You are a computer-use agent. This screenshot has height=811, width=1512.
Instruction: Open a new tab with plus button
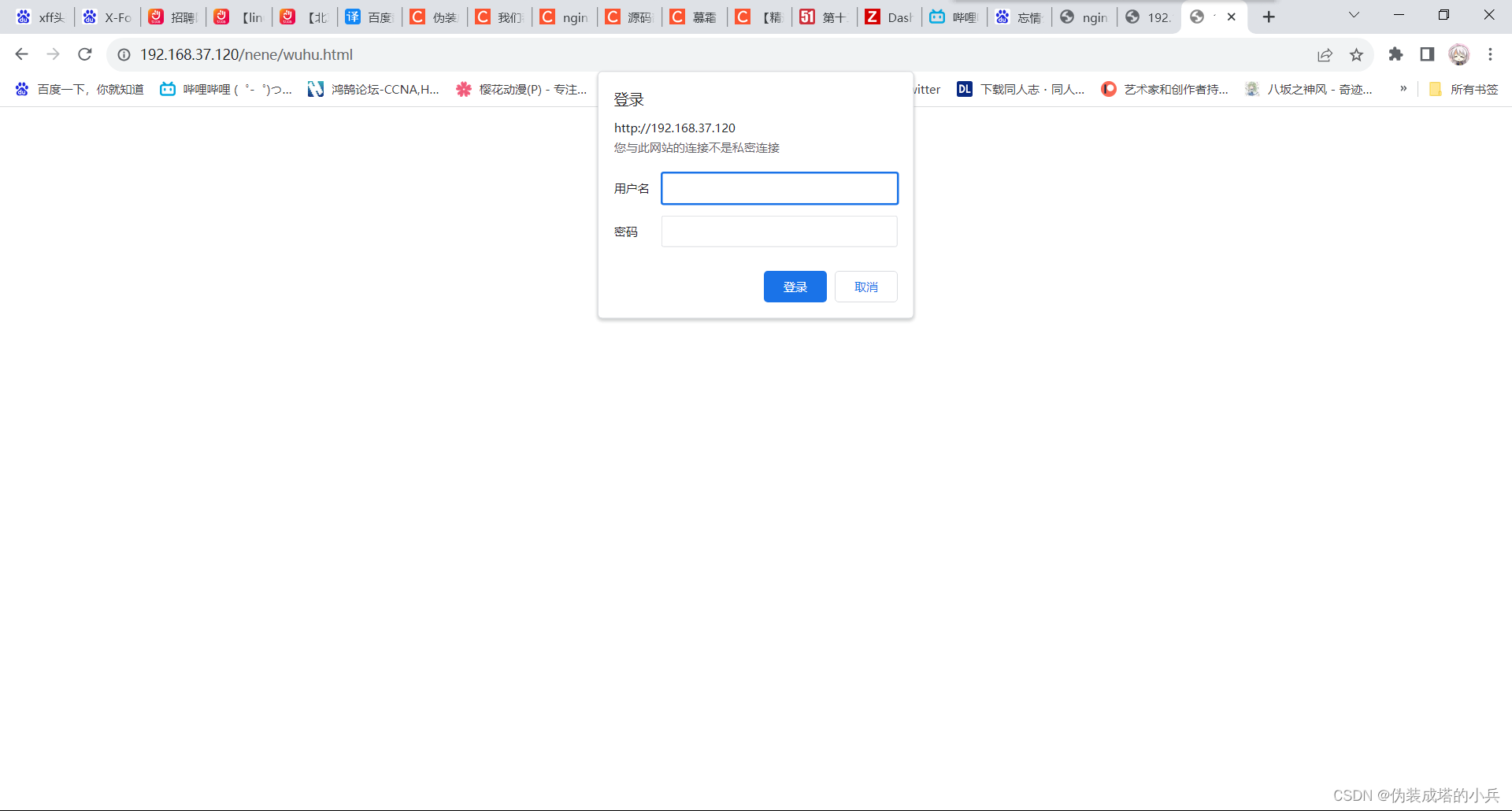pyautogui.click(x=1269, y=17)
